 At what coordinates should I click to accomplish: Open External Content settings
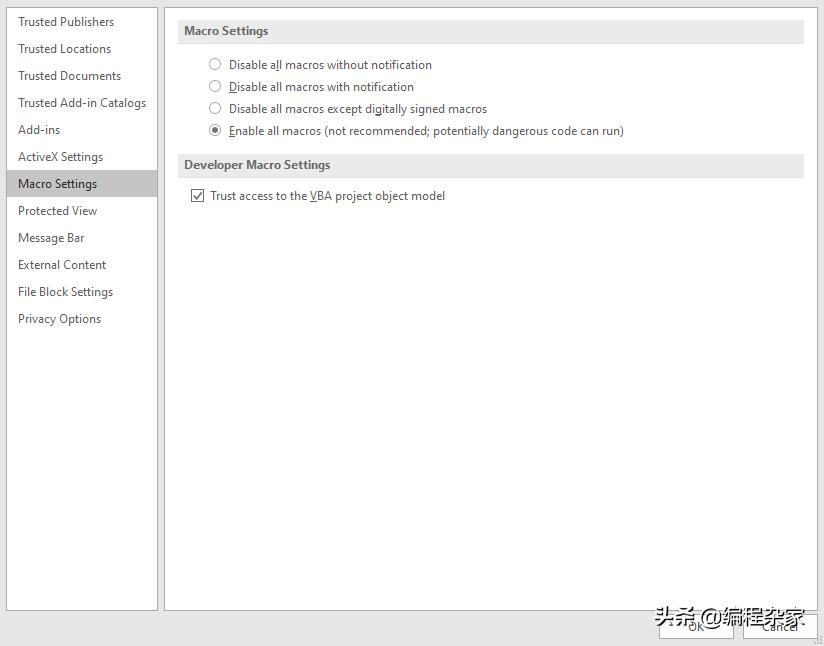click(x=61, y=264)
